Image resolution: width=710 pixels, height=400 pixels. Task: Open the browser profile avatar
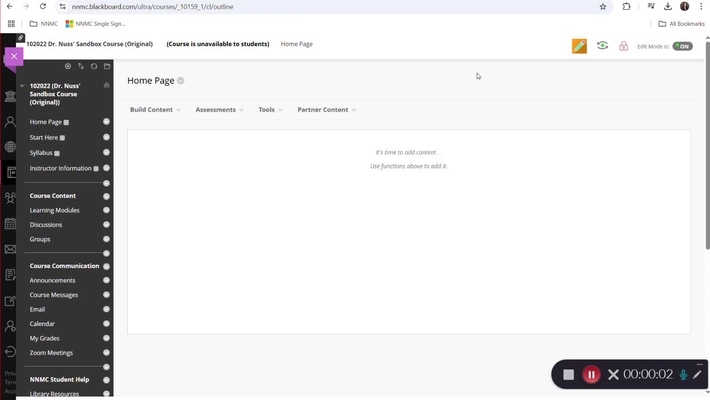tap(684, 7)
